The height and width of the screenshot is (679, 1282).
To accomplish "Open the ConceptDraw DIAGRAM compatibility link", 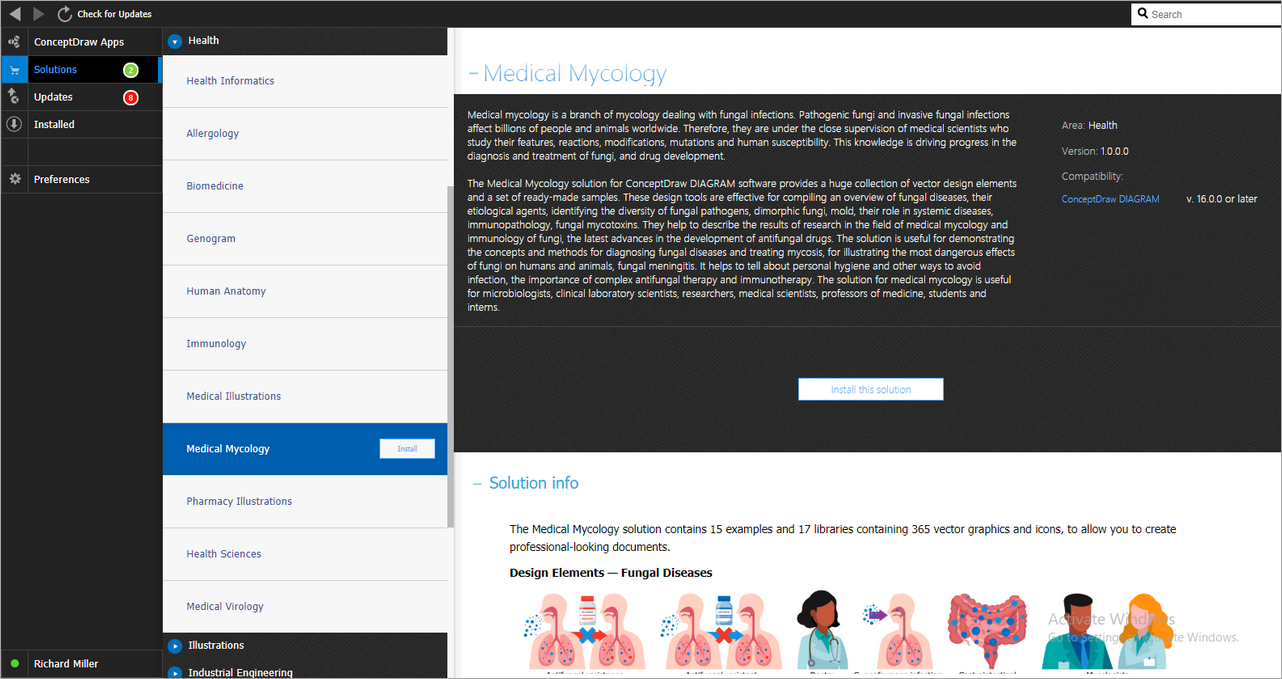I will pyautogui.click(x=1110, y=199).
